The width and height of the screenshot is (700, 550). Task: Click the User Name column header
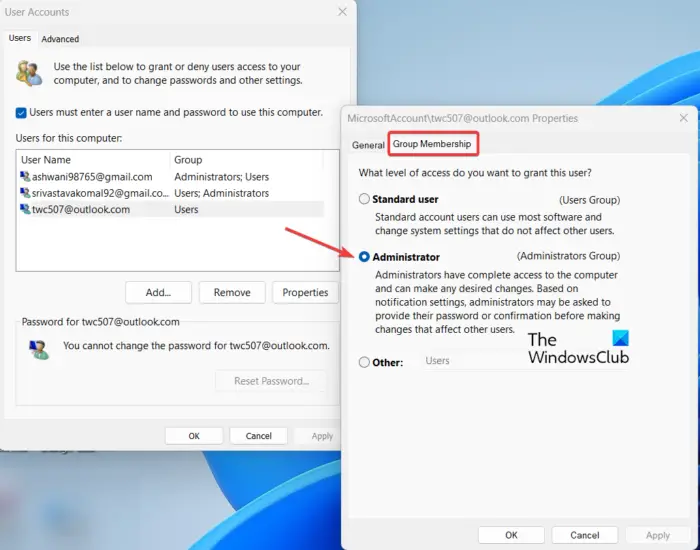point(93,160)
